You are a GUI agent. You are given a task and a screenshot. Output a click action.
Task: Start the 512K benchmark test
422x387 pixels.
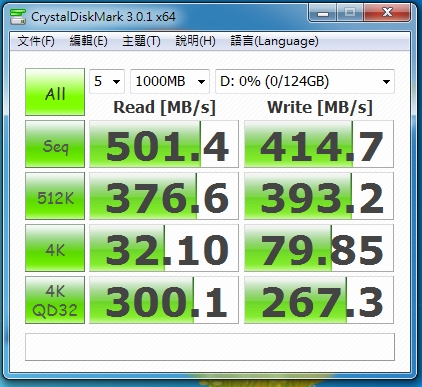coord(55,196)
